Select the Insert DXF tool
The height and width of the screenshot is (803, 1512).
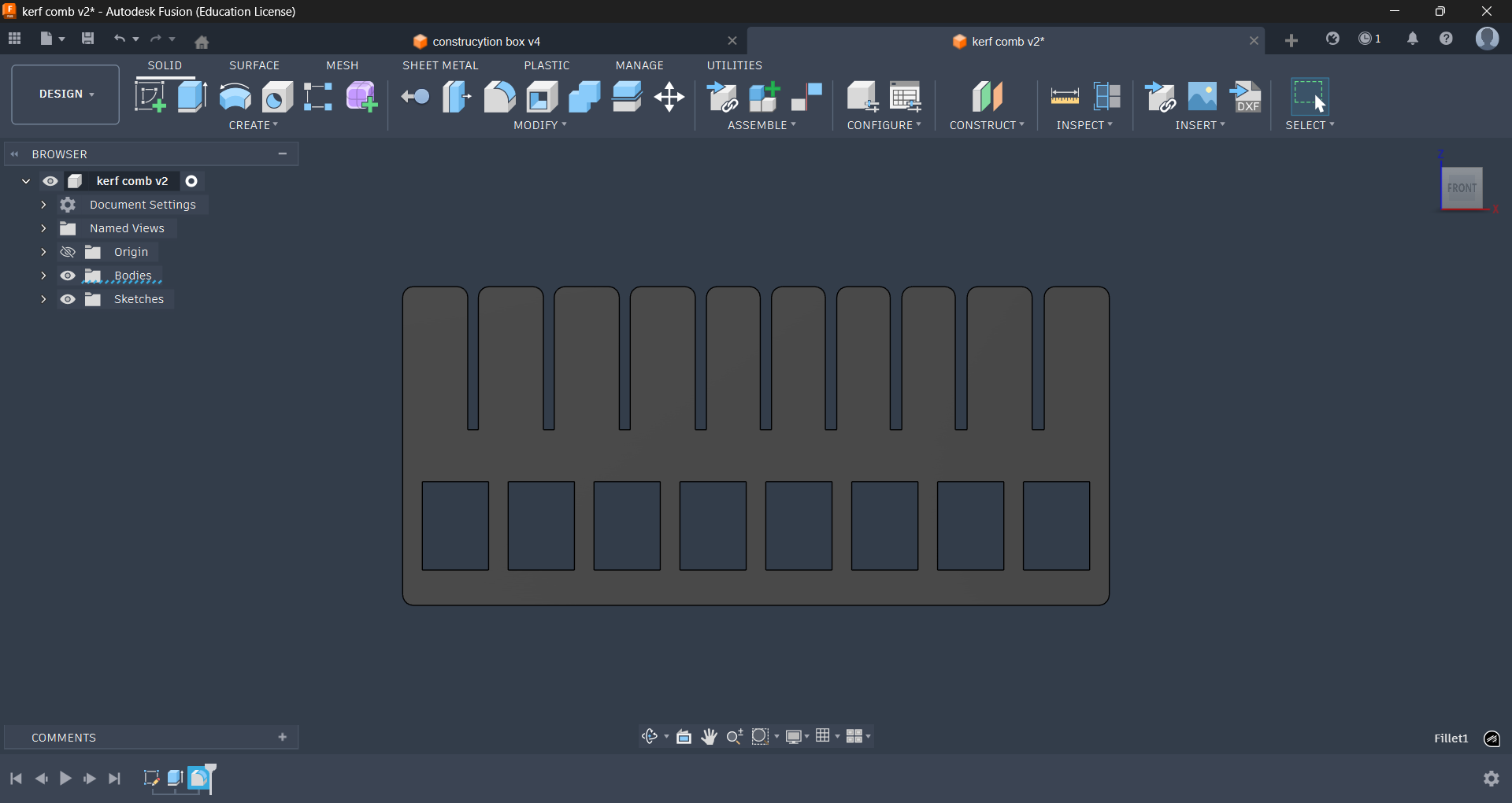click(x=1246, y=97)
